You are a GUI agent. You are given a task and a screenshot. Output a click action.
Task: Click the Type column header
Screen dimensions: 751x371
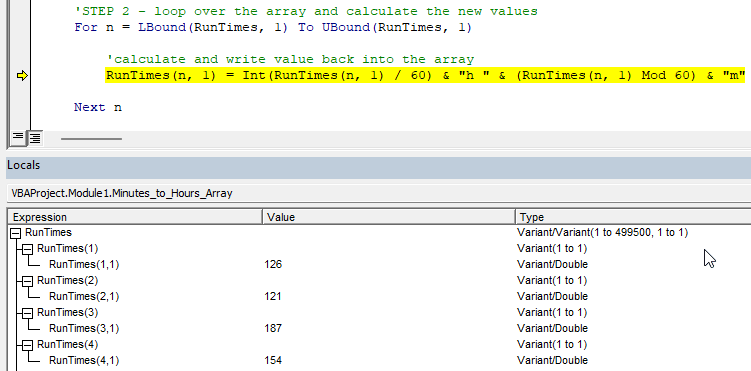(633, 217)
